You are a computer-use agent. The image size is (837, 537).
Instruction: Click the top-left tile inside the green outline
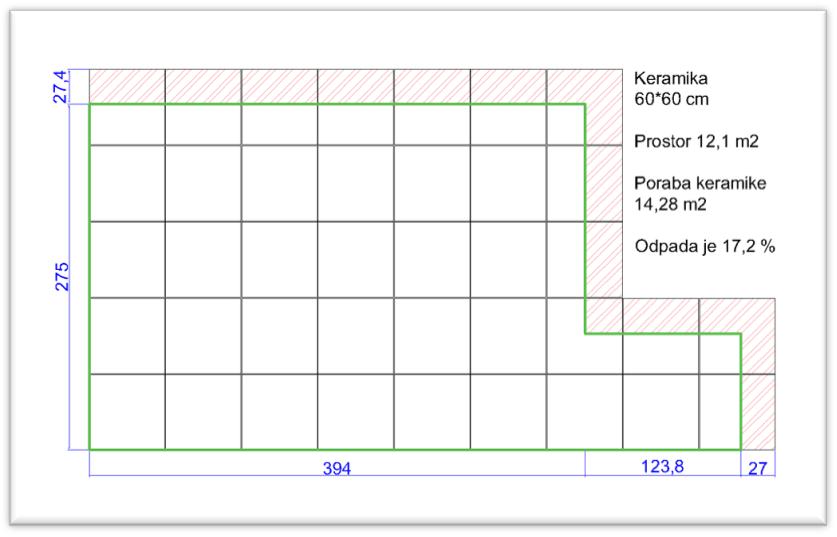127,125
